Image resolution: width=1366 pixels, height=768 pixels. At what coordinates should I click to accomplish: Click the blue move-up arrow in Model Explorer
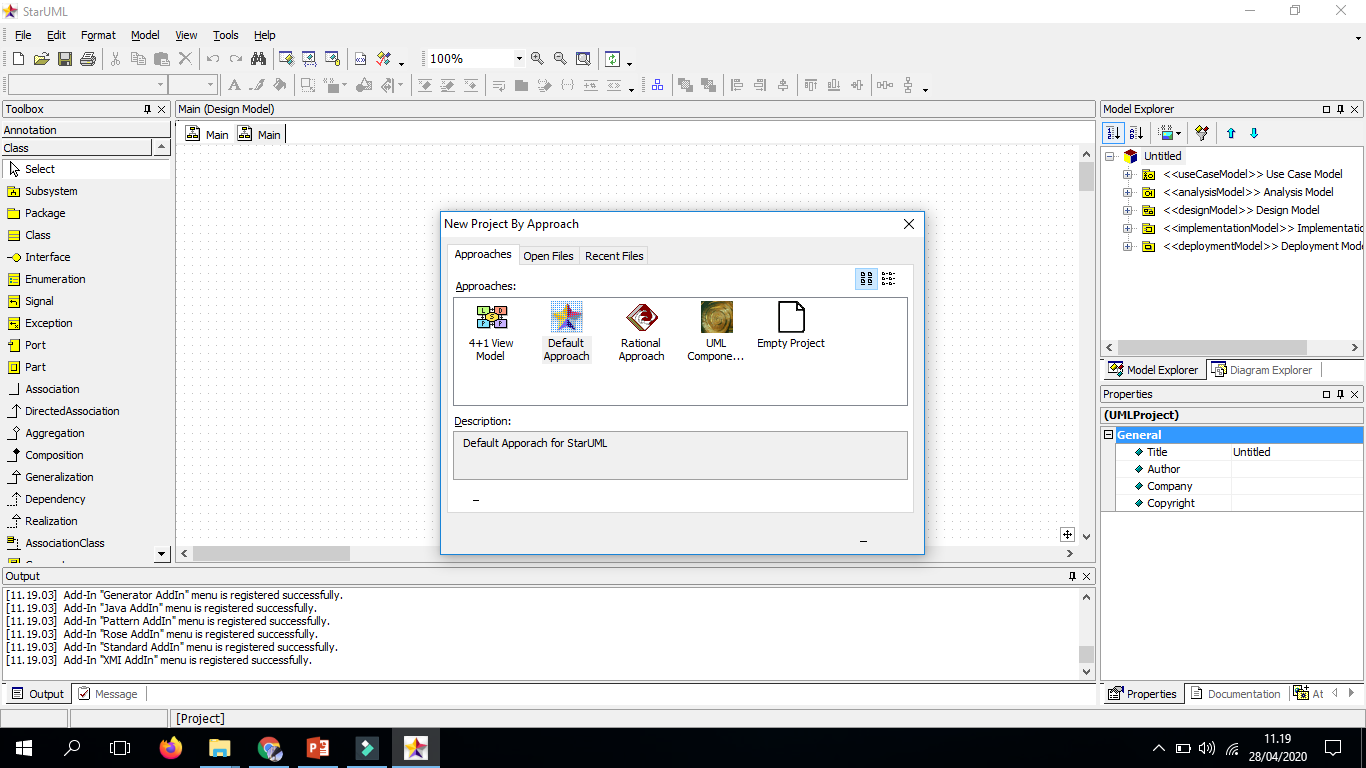tap(1231, 133)
